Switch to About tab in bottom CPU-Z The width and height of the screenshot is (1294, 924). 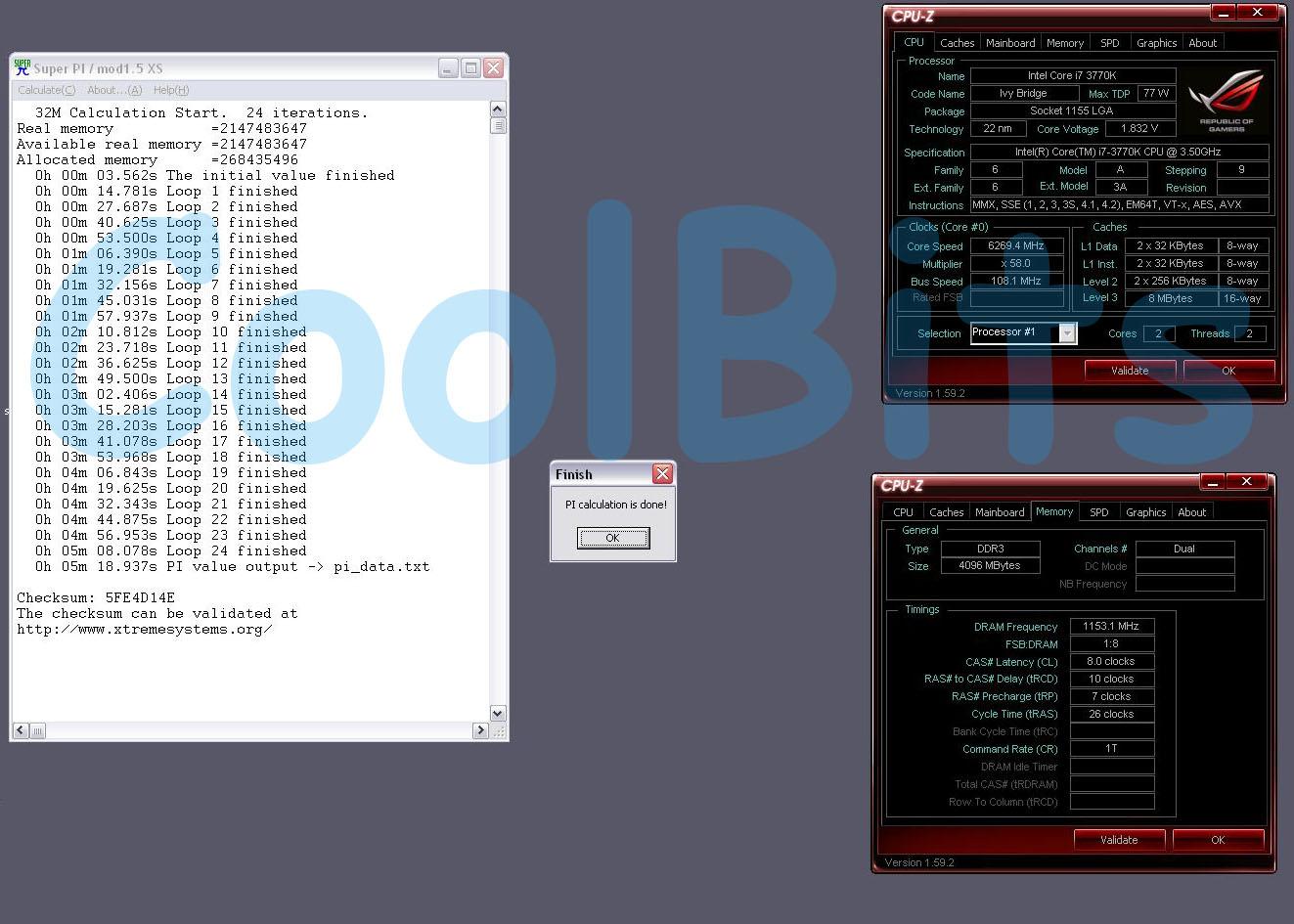point(1191,512)
